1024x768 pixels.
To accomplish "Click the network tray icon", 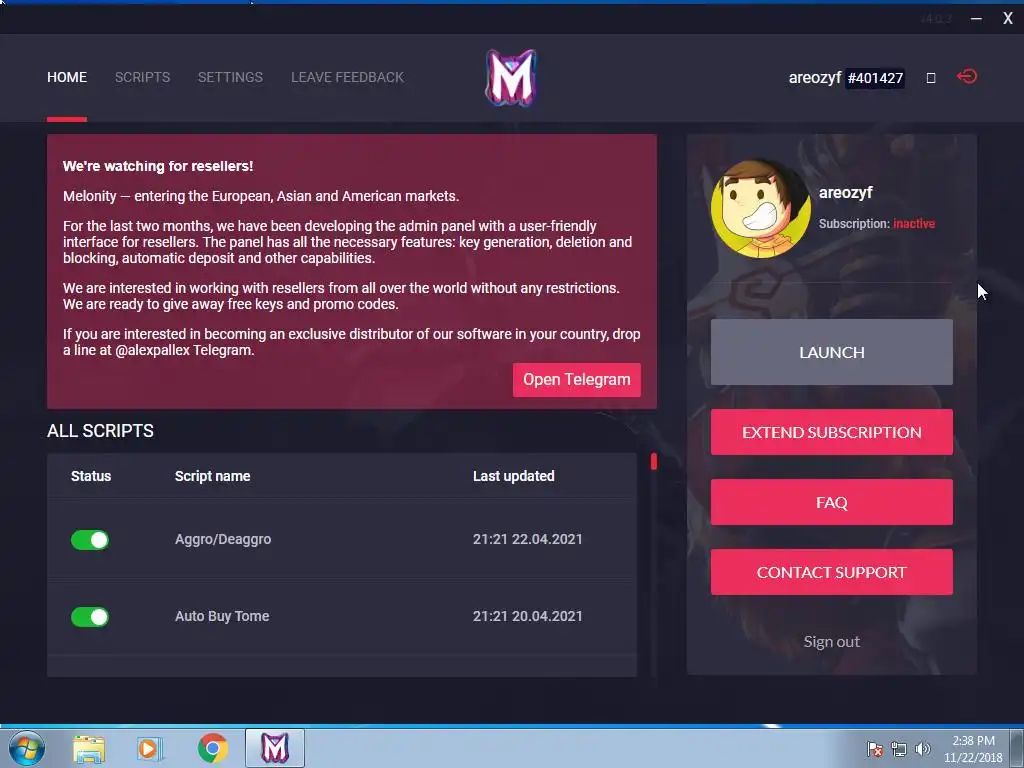I will click(899, 749).
